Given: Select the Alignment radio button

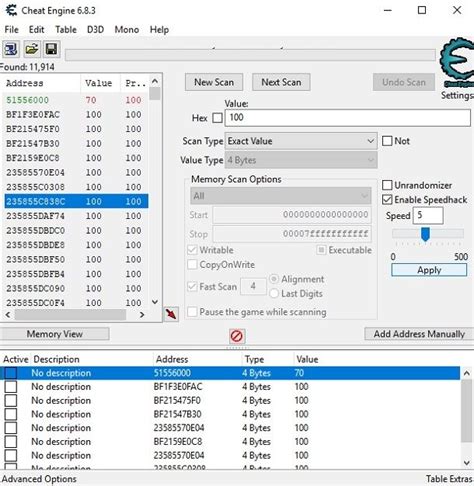Looking at the screenshot, I should coord(274,279).
